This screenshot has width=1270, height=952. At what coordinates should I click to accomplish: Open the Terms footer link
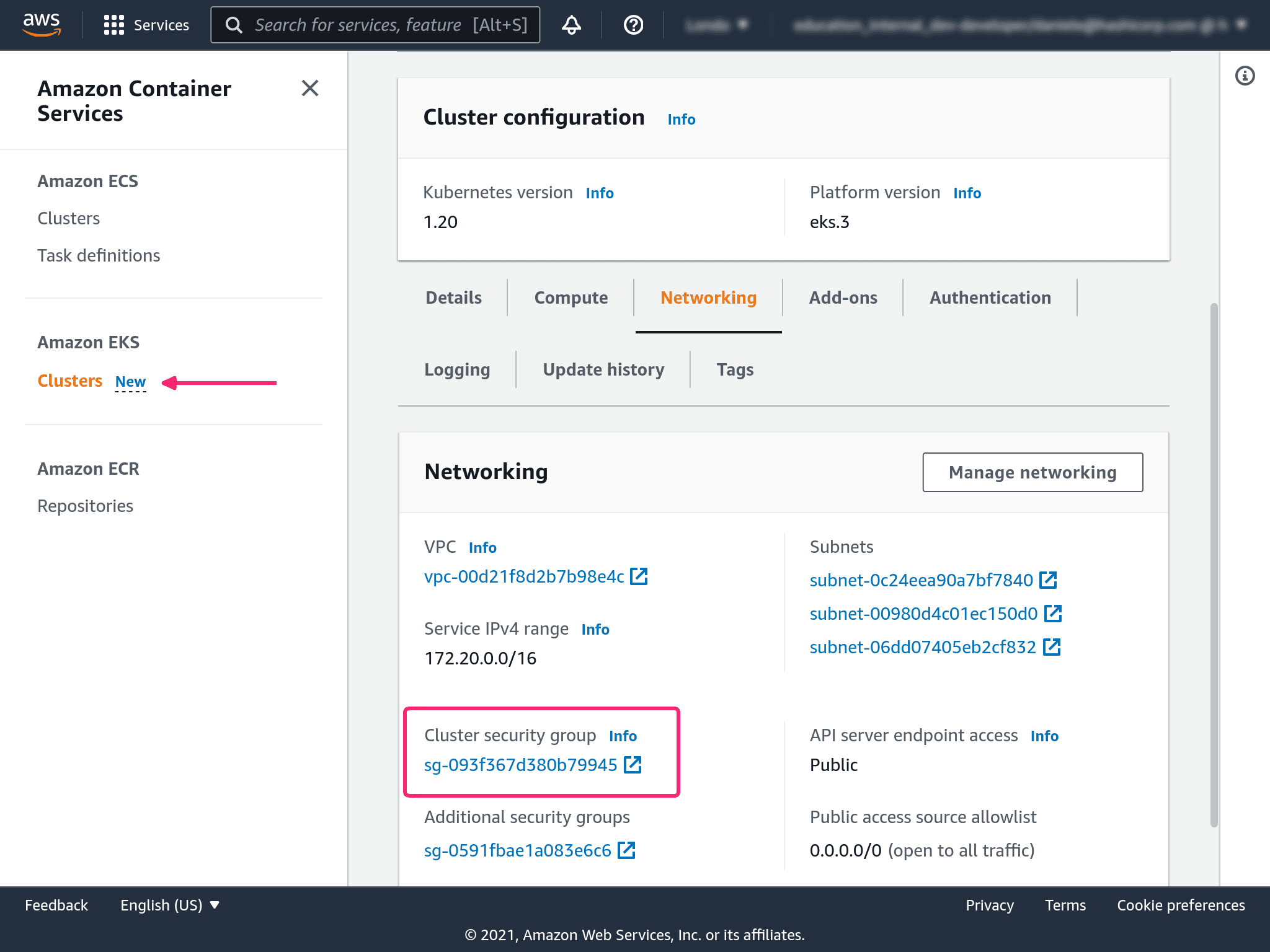1065,905
